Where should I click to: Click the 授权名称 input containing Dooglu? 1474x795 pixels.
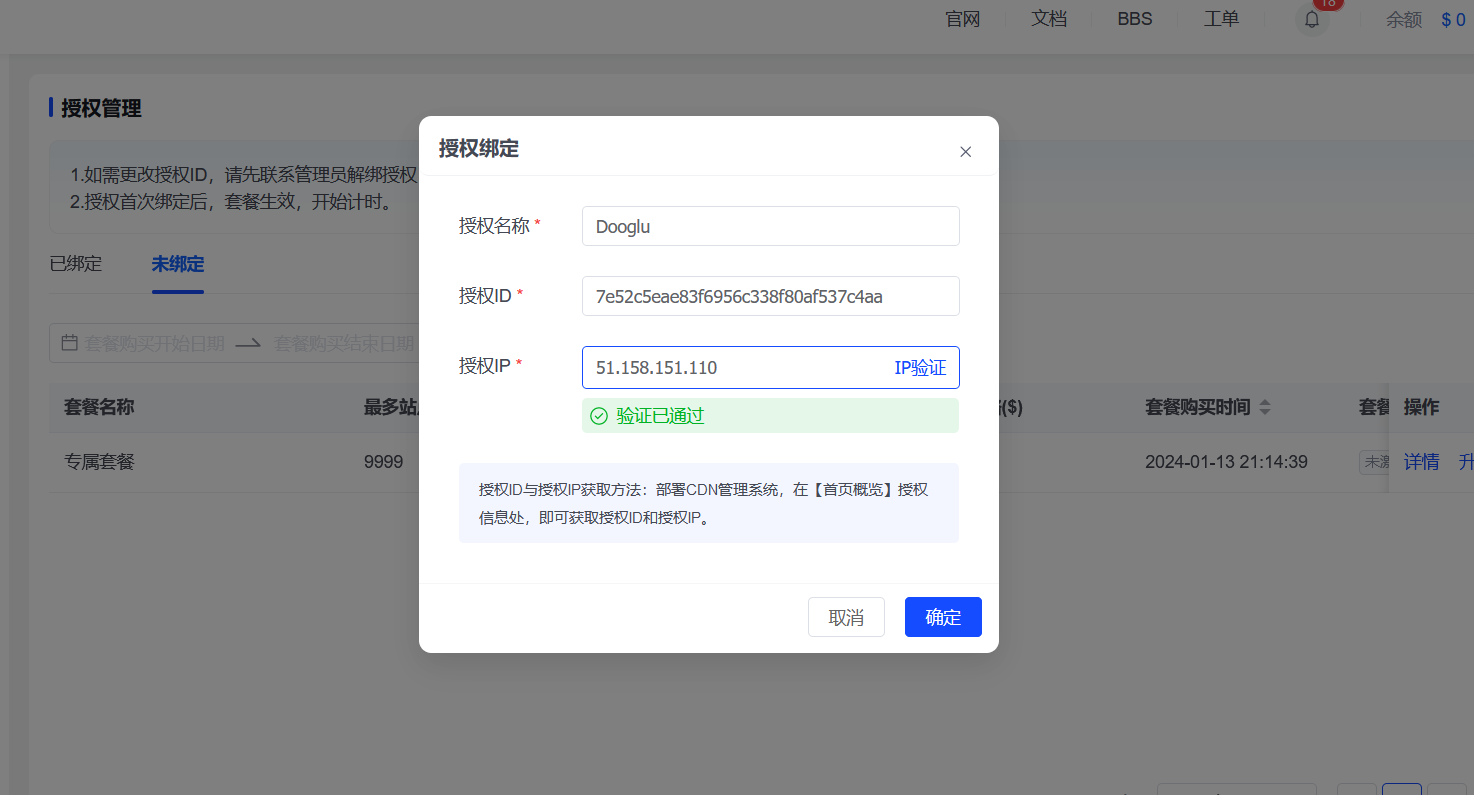pos(770,226)
